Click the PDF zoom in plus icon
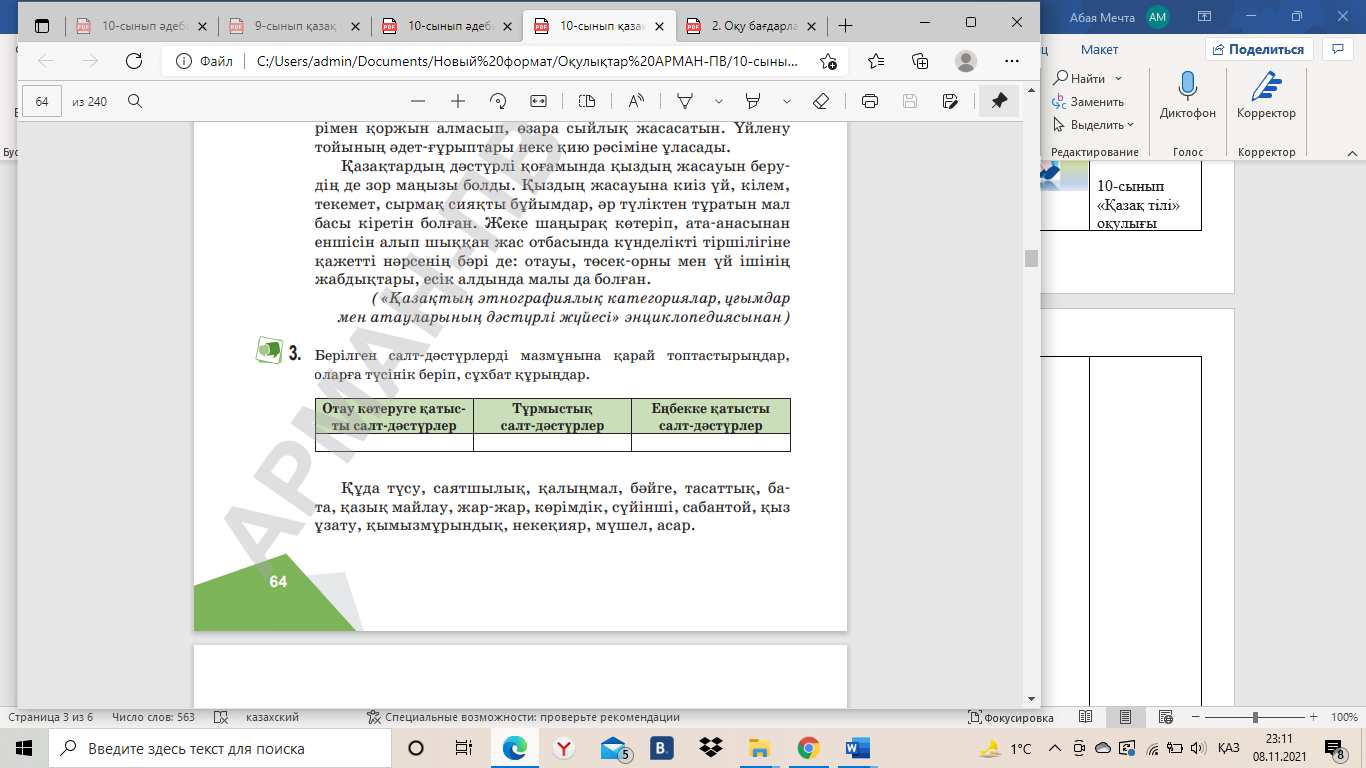The image size is (1366, 768). tap(458, 101)
